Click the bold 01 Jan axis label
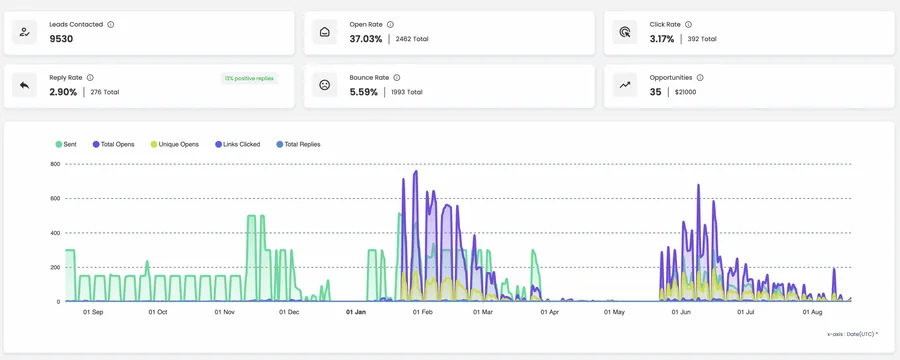 coord(356,312)
